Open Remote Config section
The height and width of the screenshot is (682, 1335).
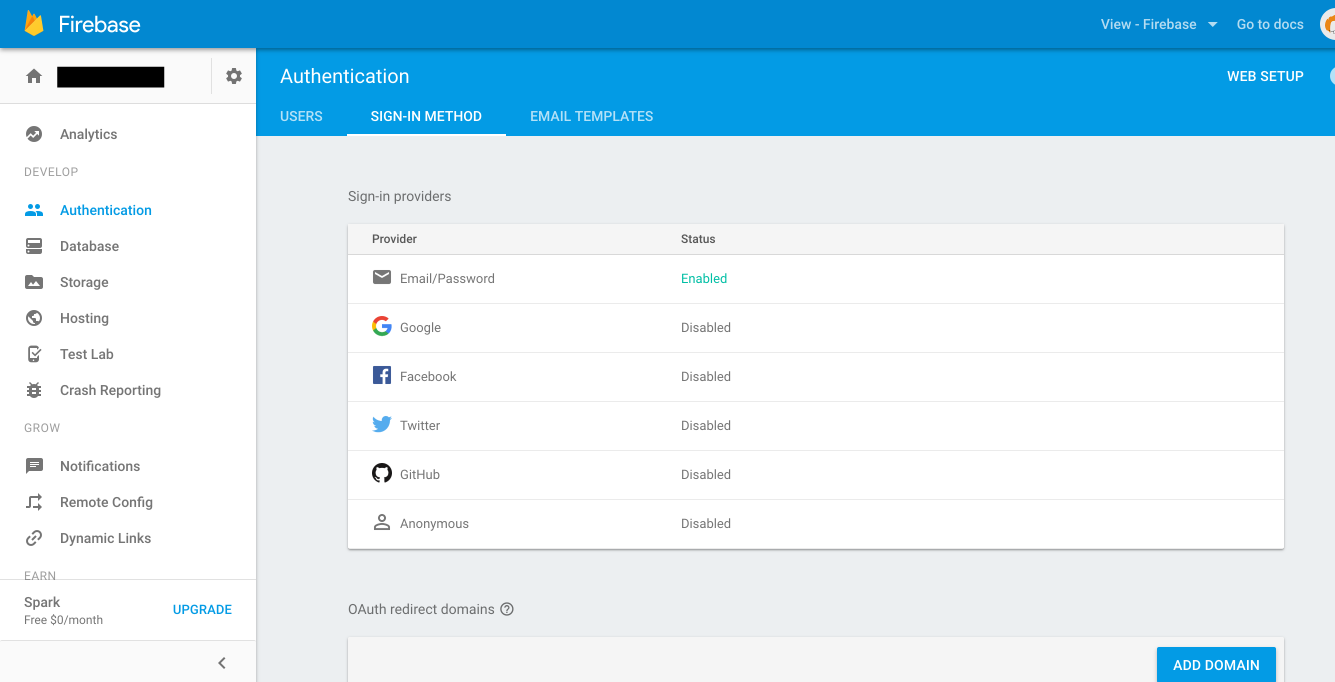(x=106, y=502)
